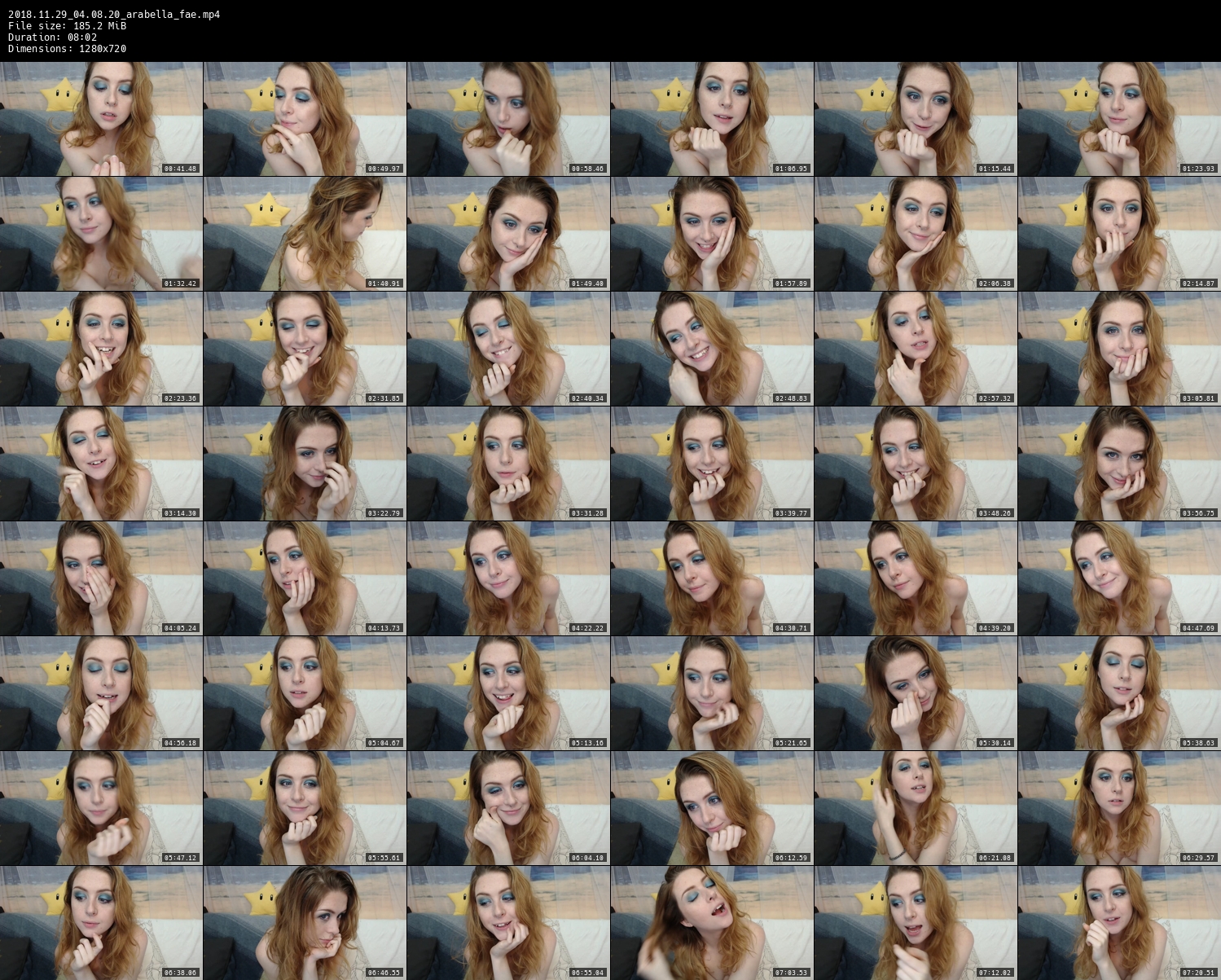Pick the thumbnail timestamped 04:39.20
Viewport: 1221px width, 980px height.
click(916, 578)
